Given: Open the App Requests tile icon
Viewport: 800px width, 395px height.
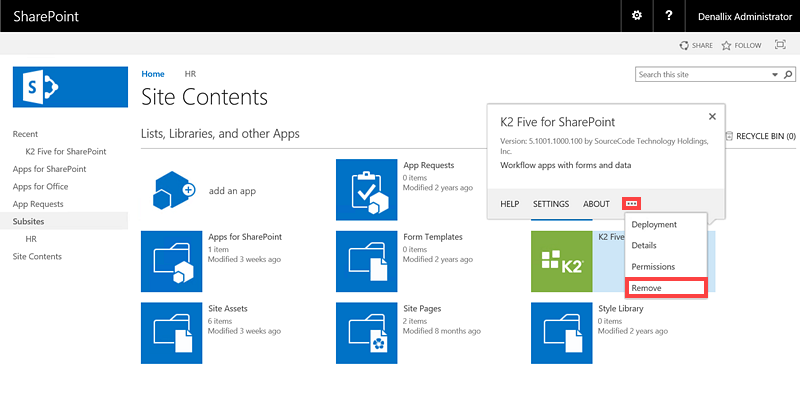Looking at the screenshot, I should tap(366, 190).
